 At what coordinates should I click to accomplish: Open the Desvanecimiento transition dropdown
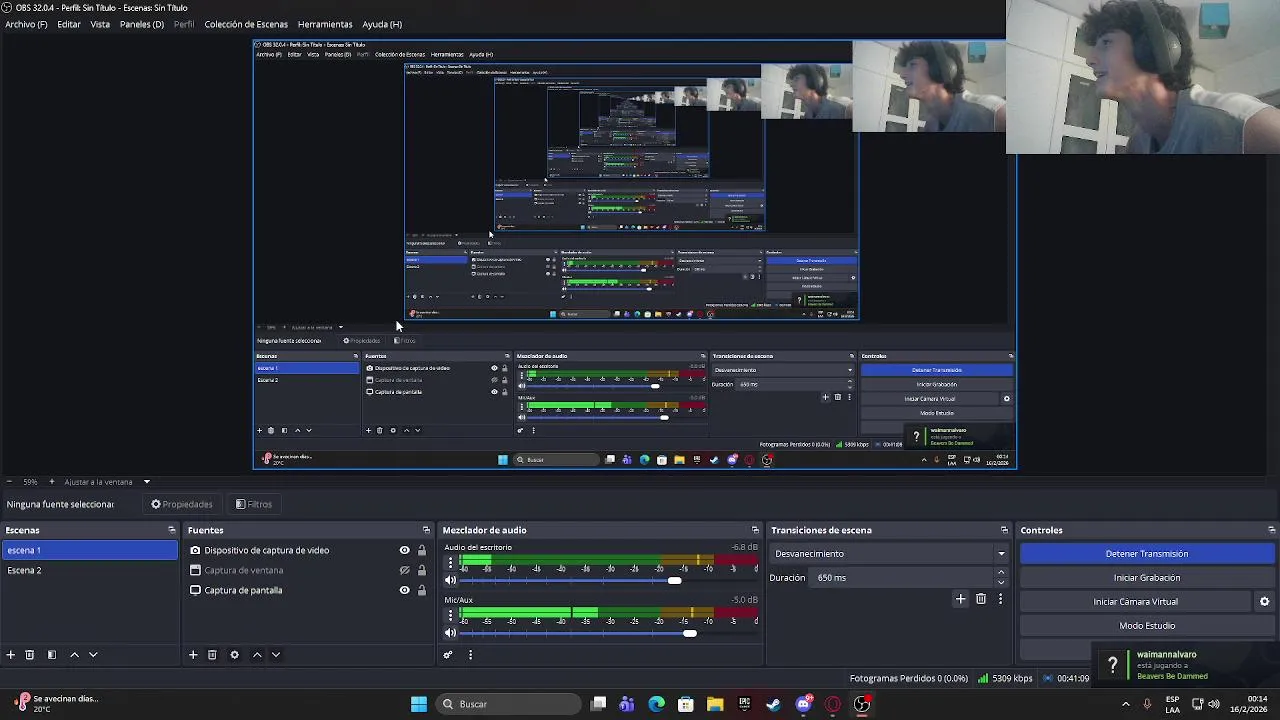(x=889, y=554)
